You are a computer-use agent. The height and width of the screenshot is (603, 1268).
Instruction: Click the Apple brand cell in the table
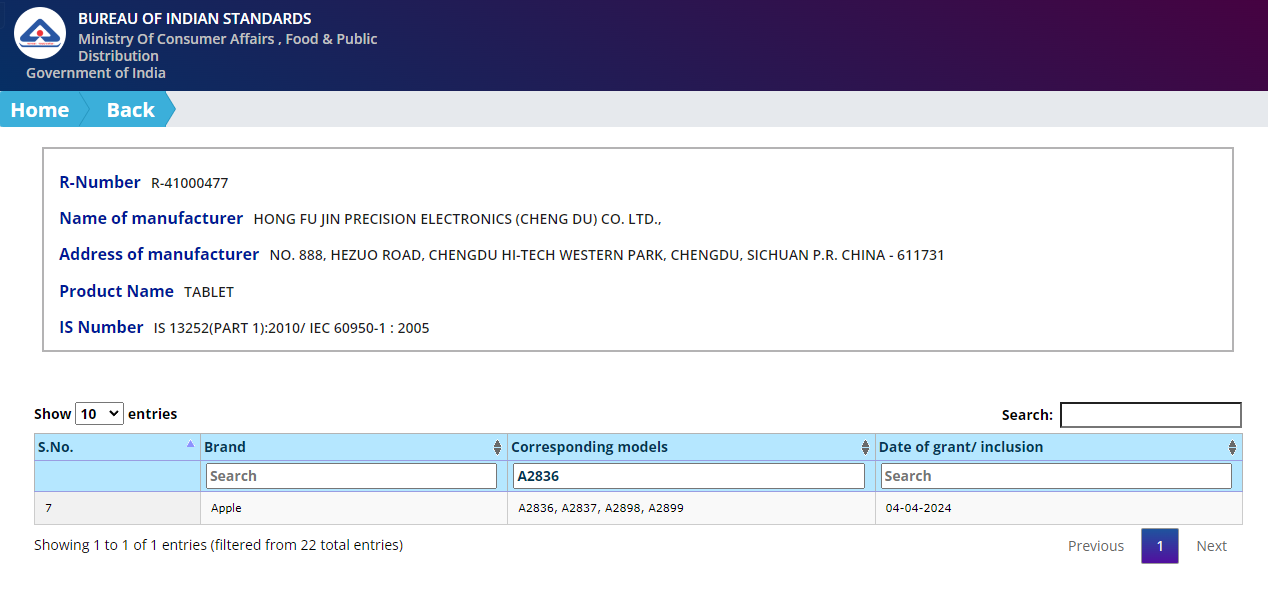[227, 508]
